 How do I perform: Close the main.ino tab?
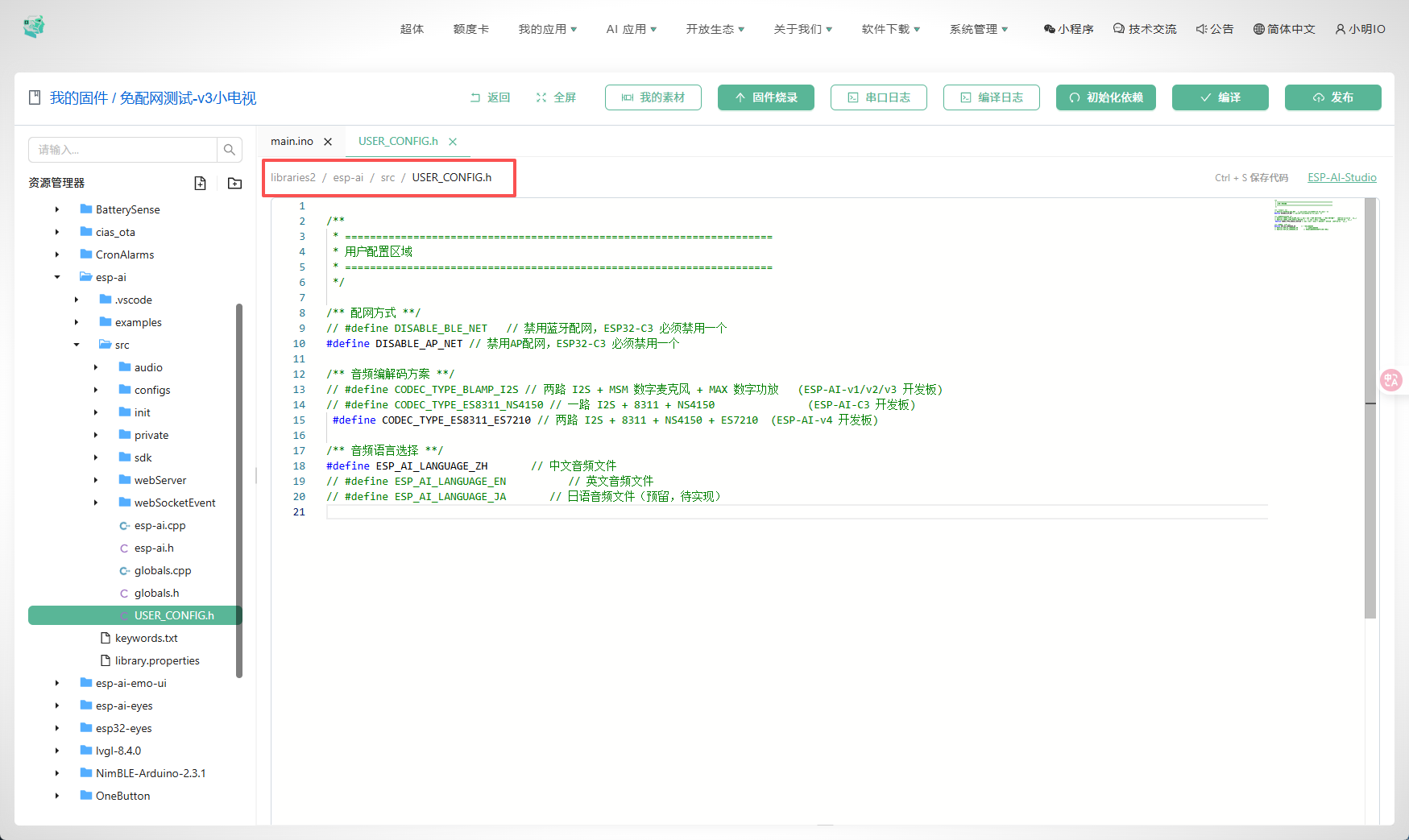328,142
